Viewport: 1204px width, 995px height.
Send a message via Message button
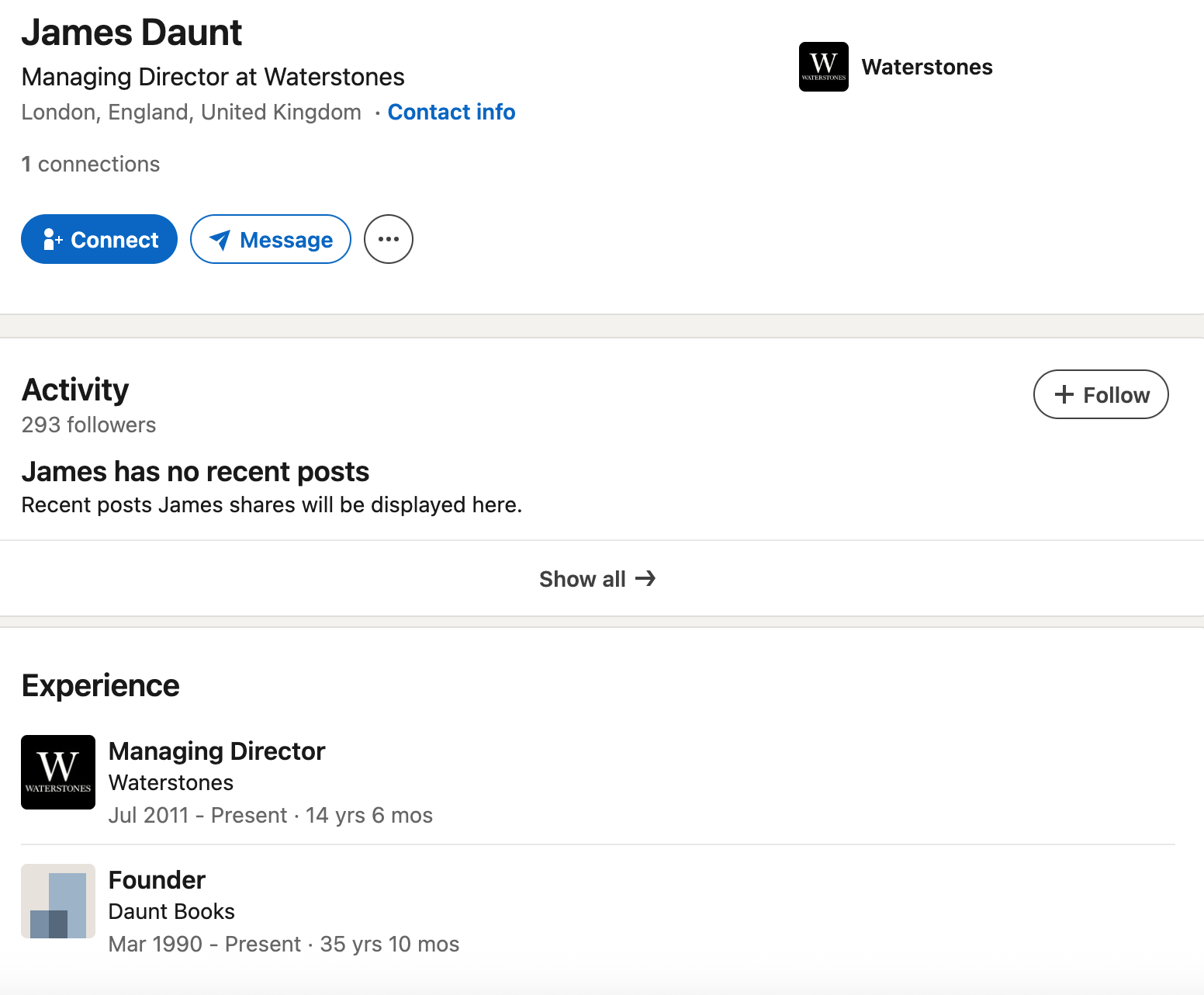[x=271, y=239]
